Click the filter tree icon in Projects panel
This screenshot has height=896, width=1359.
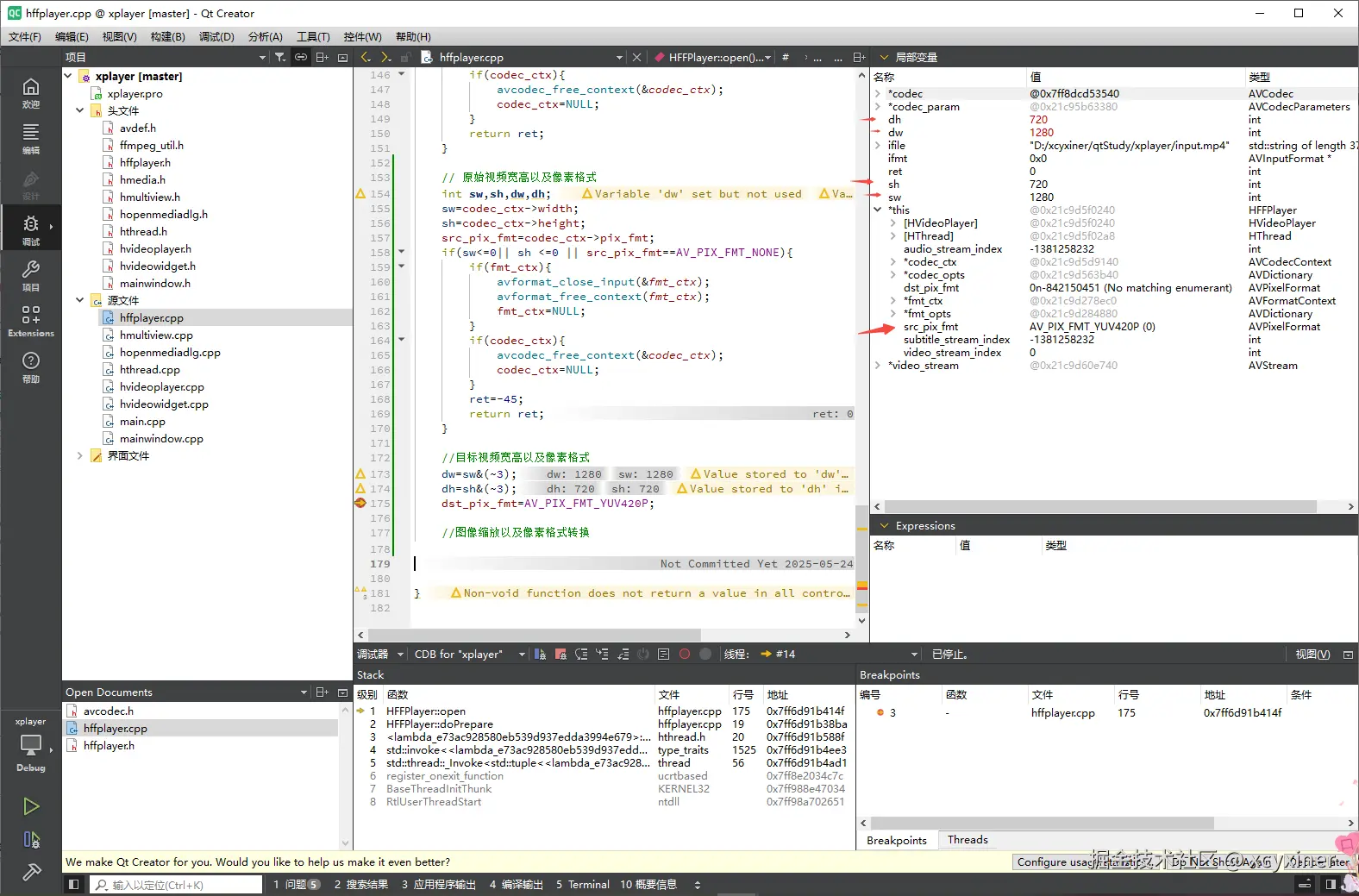click(280, 57)
